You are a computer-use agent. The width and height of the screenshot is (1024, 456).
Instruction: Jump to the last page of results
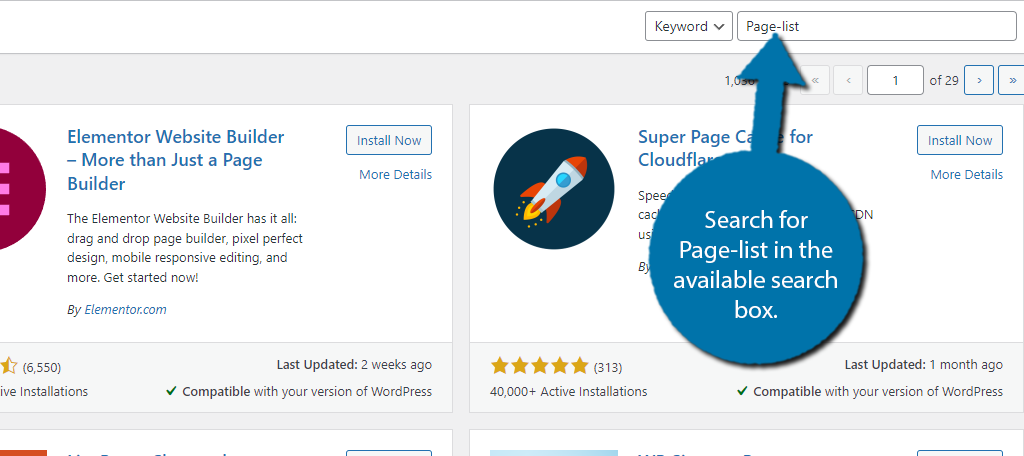1012,80
